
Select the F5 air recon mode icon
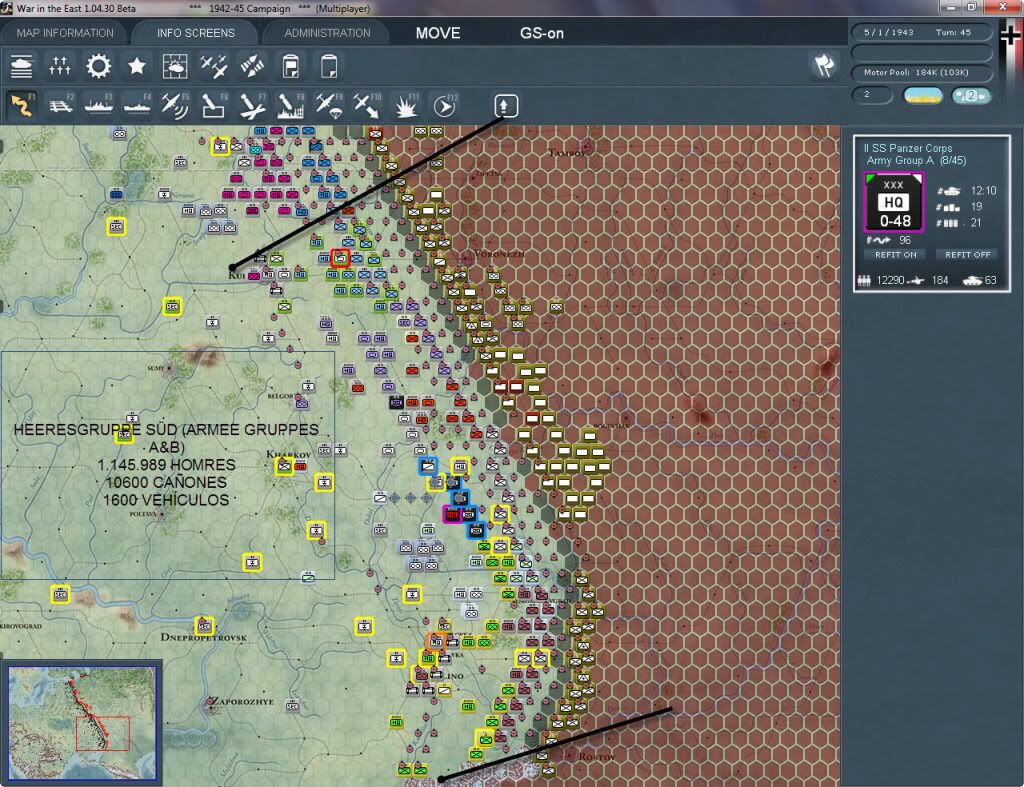[x=175, y=105]
